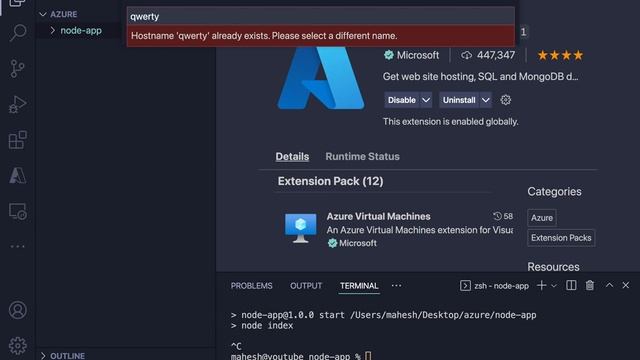This screenshot has width=640, height=360.
Task: Open the Accounts menu
Action: 18,310
